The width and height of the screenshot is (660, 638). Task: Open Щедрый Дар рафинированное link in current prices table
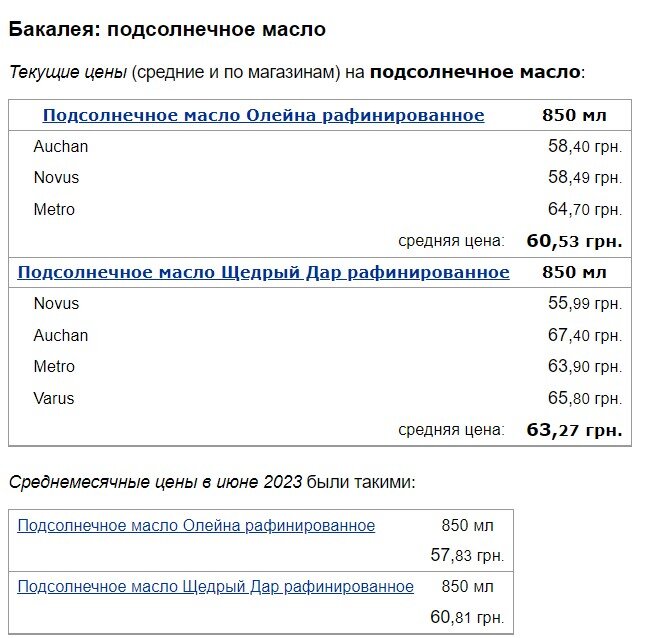click(263, 272)
